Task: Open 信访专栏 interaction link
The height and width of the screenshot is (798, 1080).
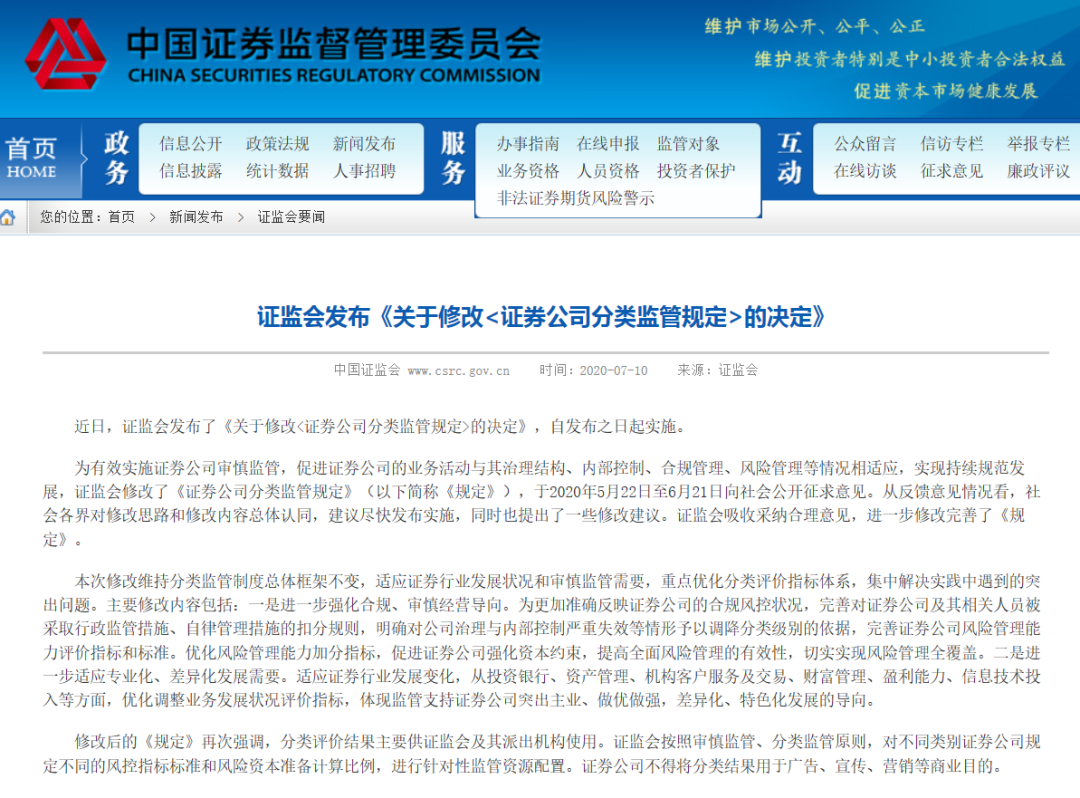Action: (x=952, y=144)
